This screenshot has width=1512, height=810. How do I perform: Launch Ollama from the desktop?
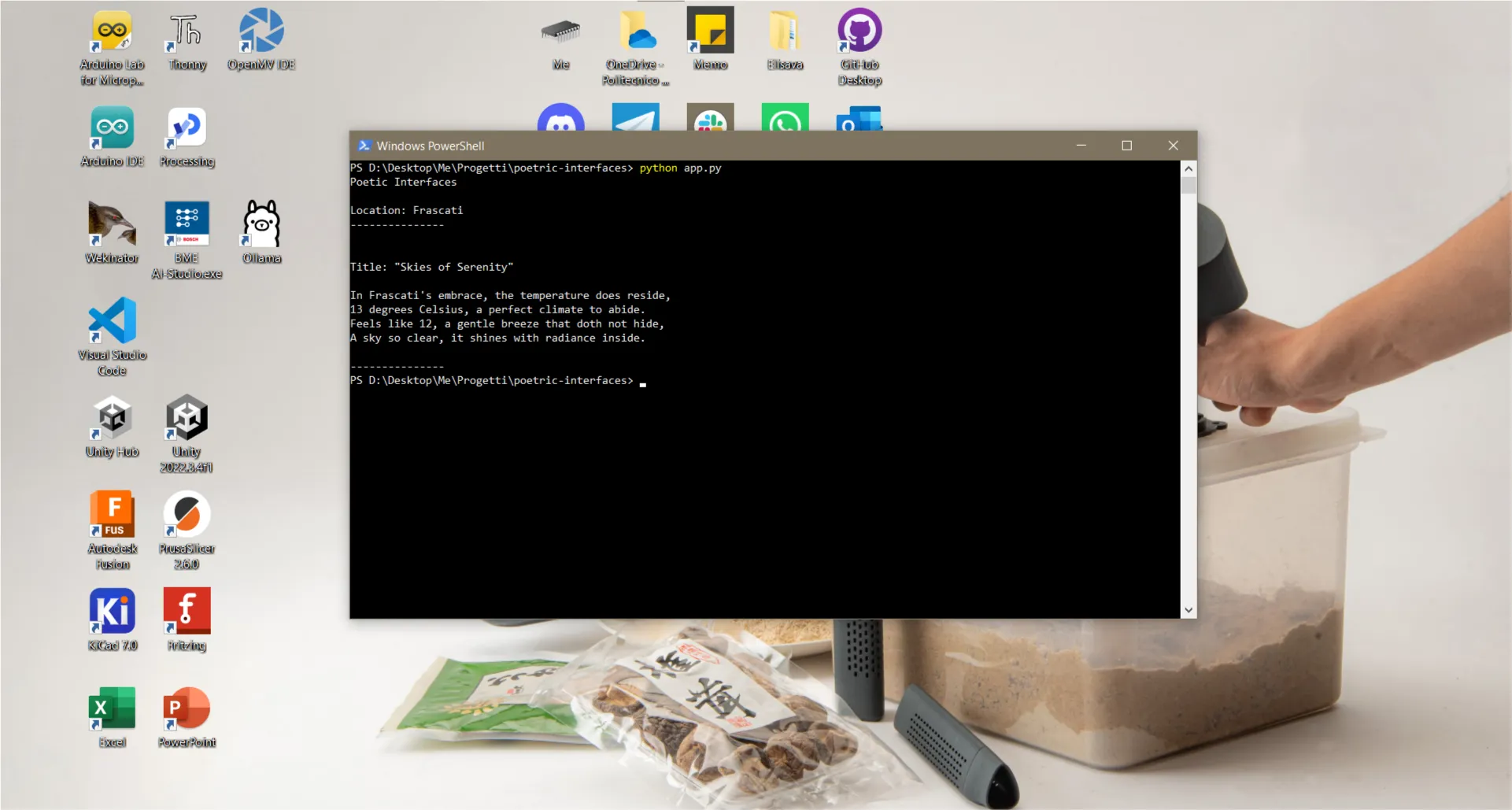pos(261,226)
